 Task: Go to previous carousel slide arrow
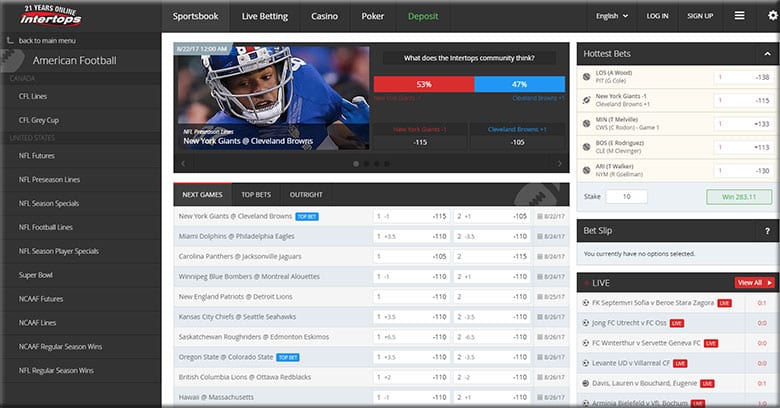tap(183, 163)
